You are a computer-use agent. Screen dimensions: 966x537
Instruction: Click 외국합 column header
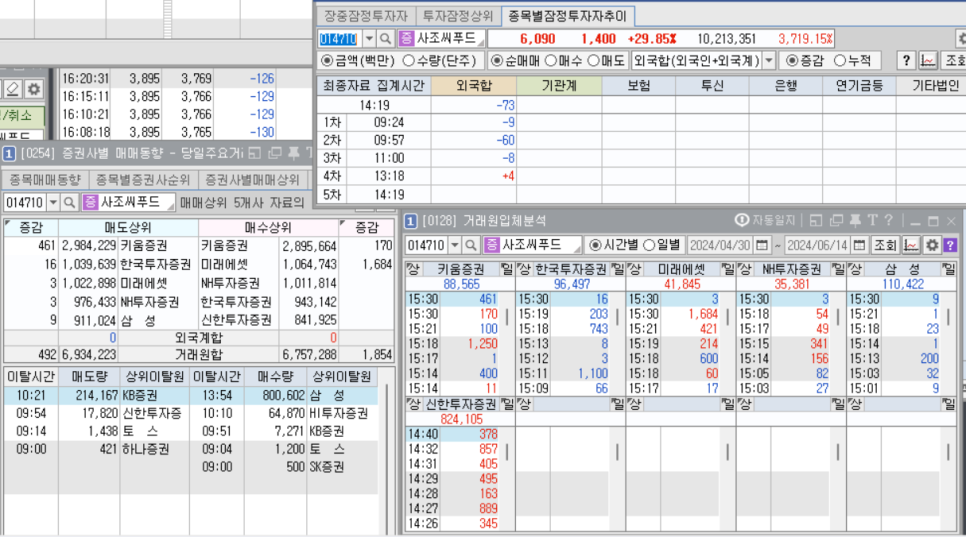click(474, 86)
